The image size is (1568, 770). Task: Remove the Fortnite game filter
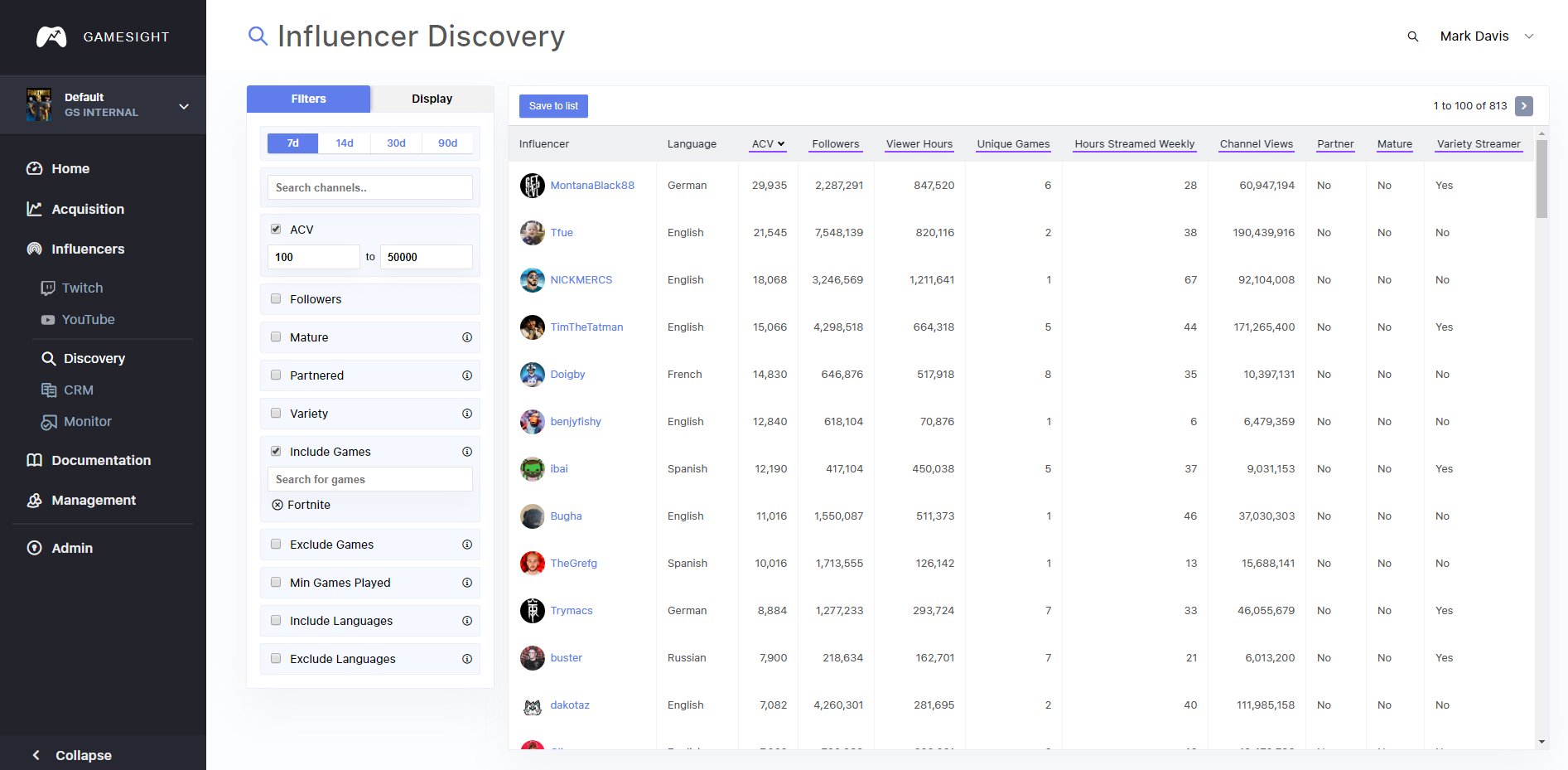point(277,505)
